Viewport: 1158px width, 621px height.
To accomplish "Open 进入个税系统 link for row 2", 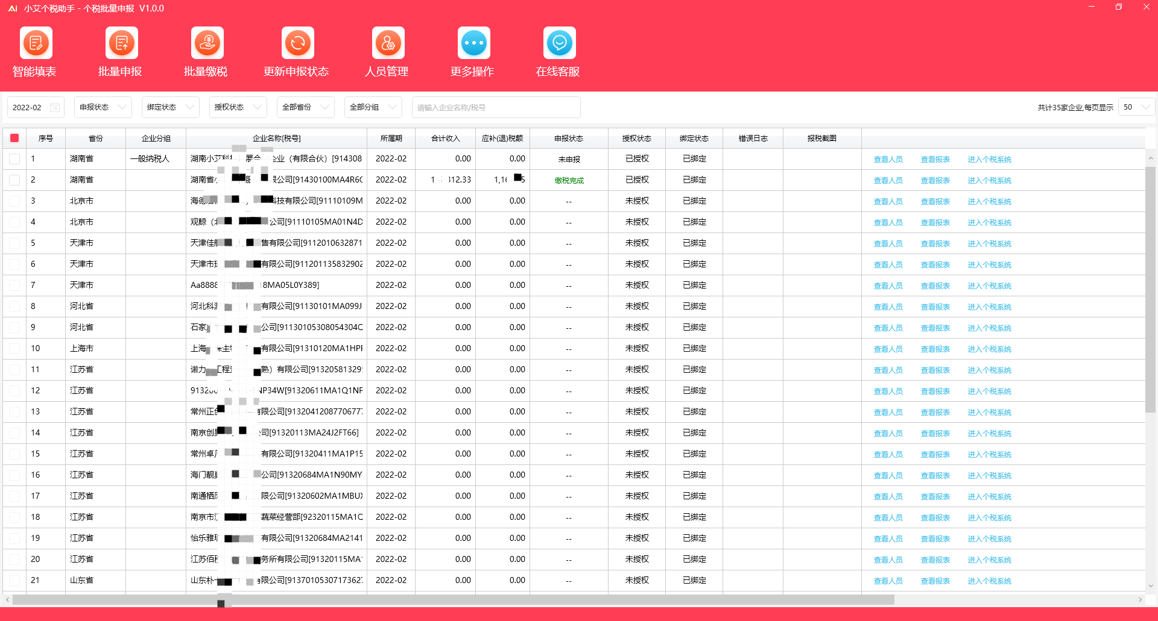I will click(x=989, y=180).
